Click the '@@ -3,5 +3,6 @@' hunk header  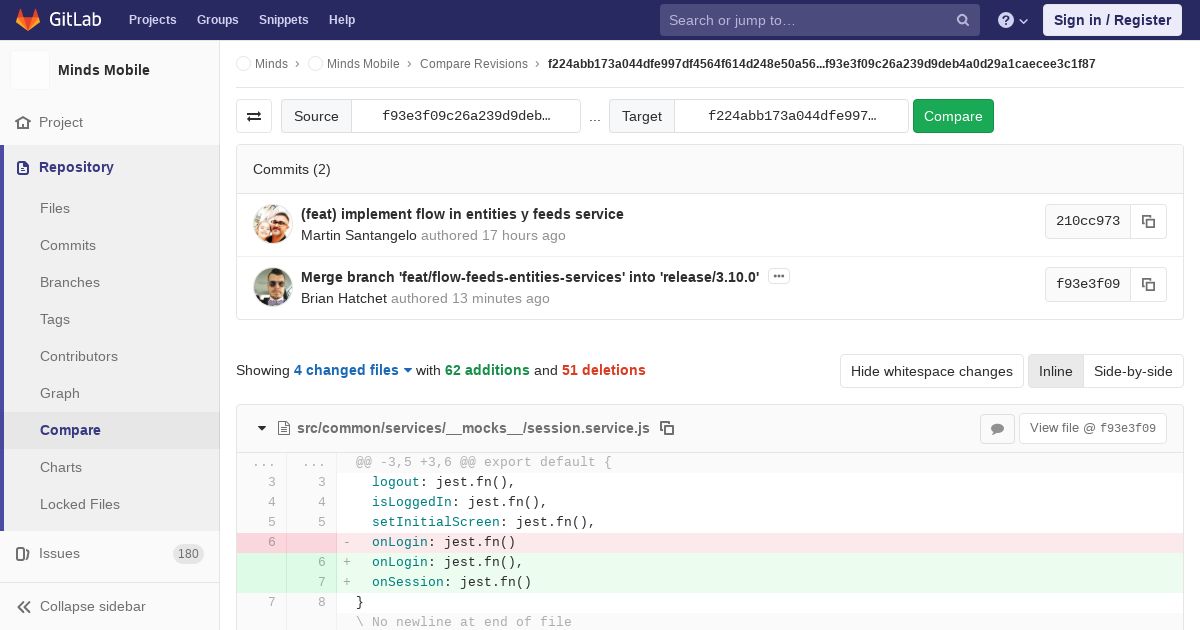tap(483, 462)
